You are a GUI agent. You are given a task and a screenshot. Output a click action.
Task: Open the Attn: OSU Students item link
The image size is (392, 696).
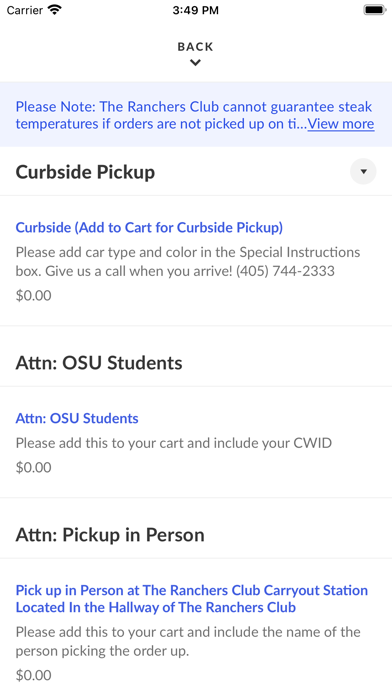[77, 418]
